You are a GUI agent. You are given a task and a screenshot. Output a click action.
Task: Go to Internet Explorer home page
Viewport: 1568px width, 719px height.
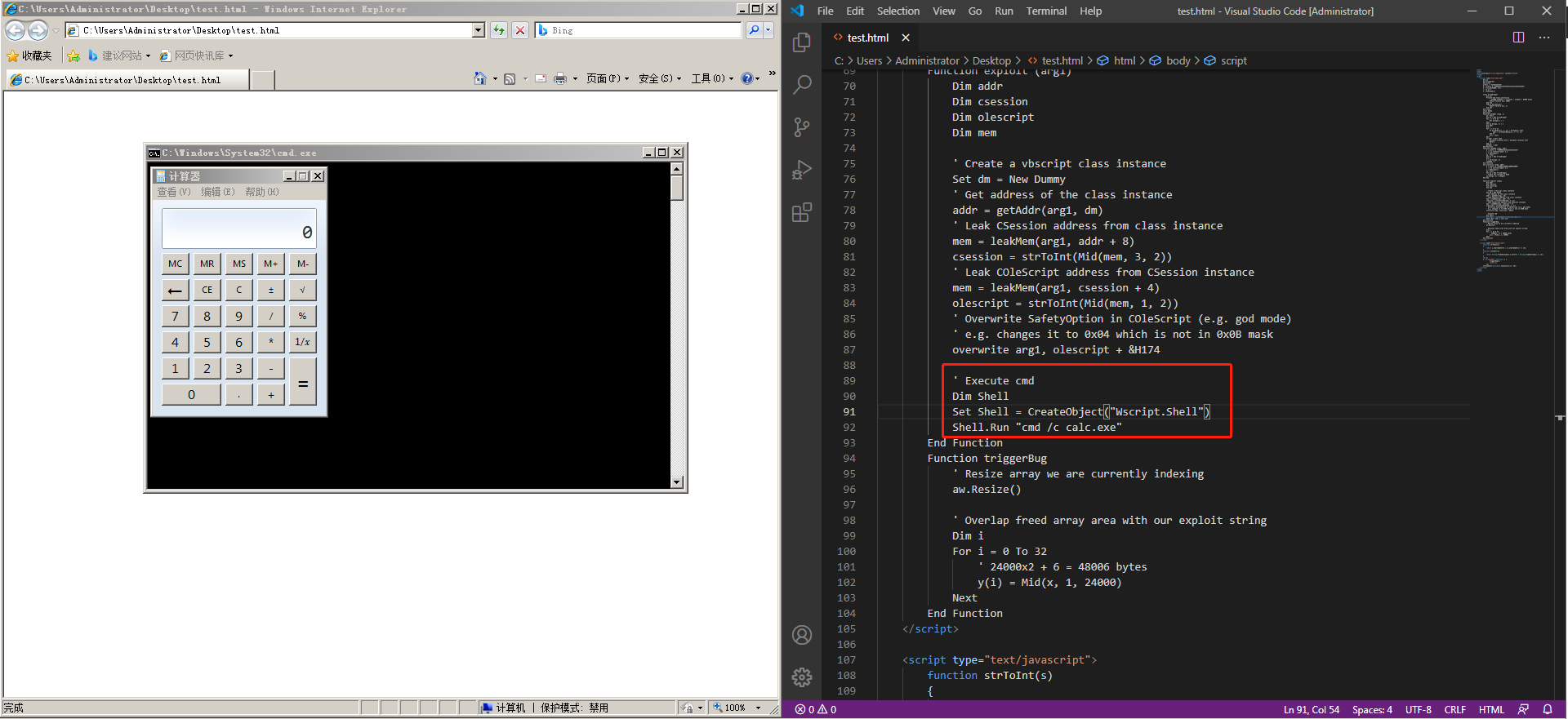pos(480,78)
